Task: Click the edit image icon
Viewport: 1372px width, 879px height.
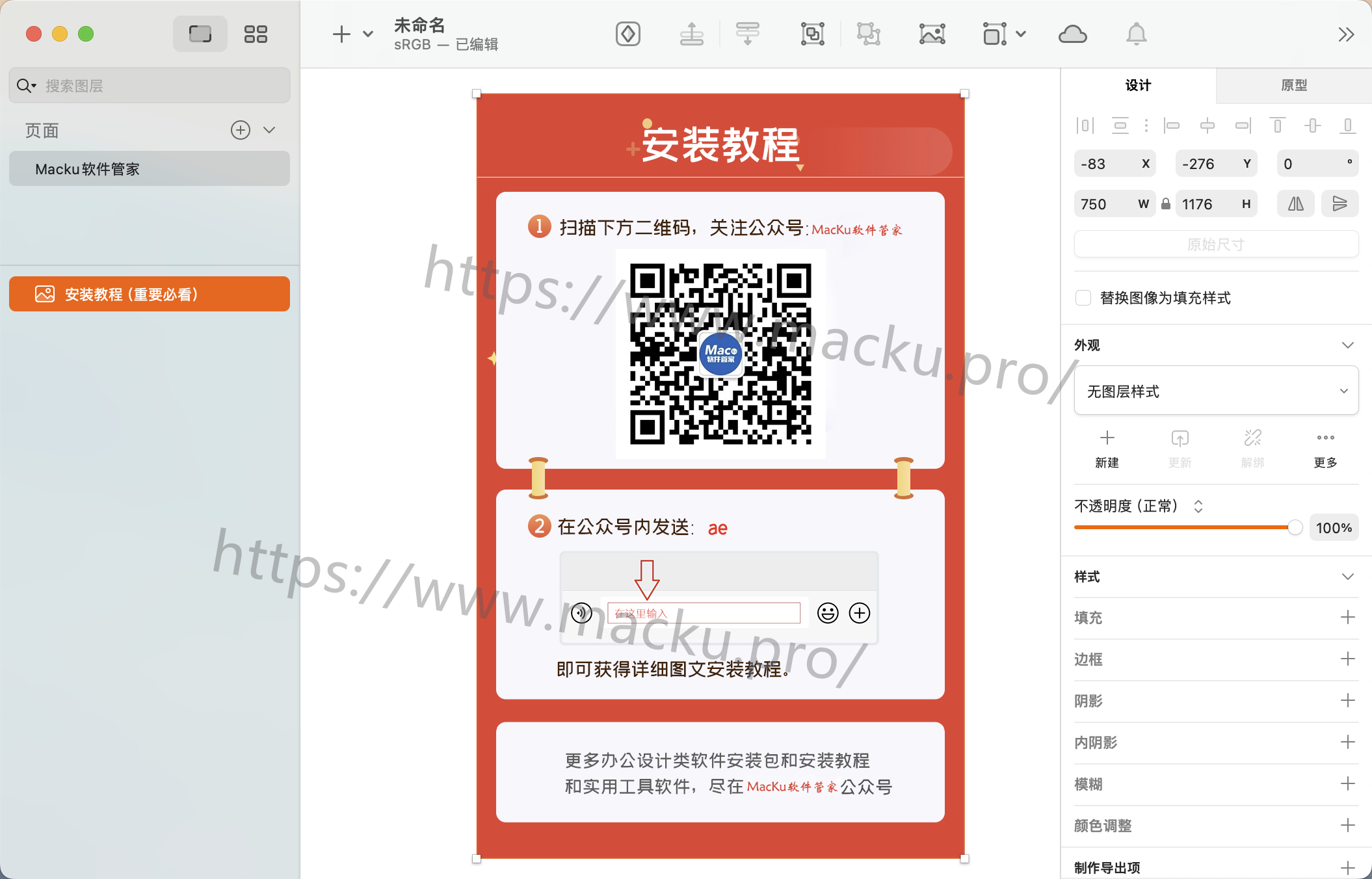Action: click(x=932, y=34)
